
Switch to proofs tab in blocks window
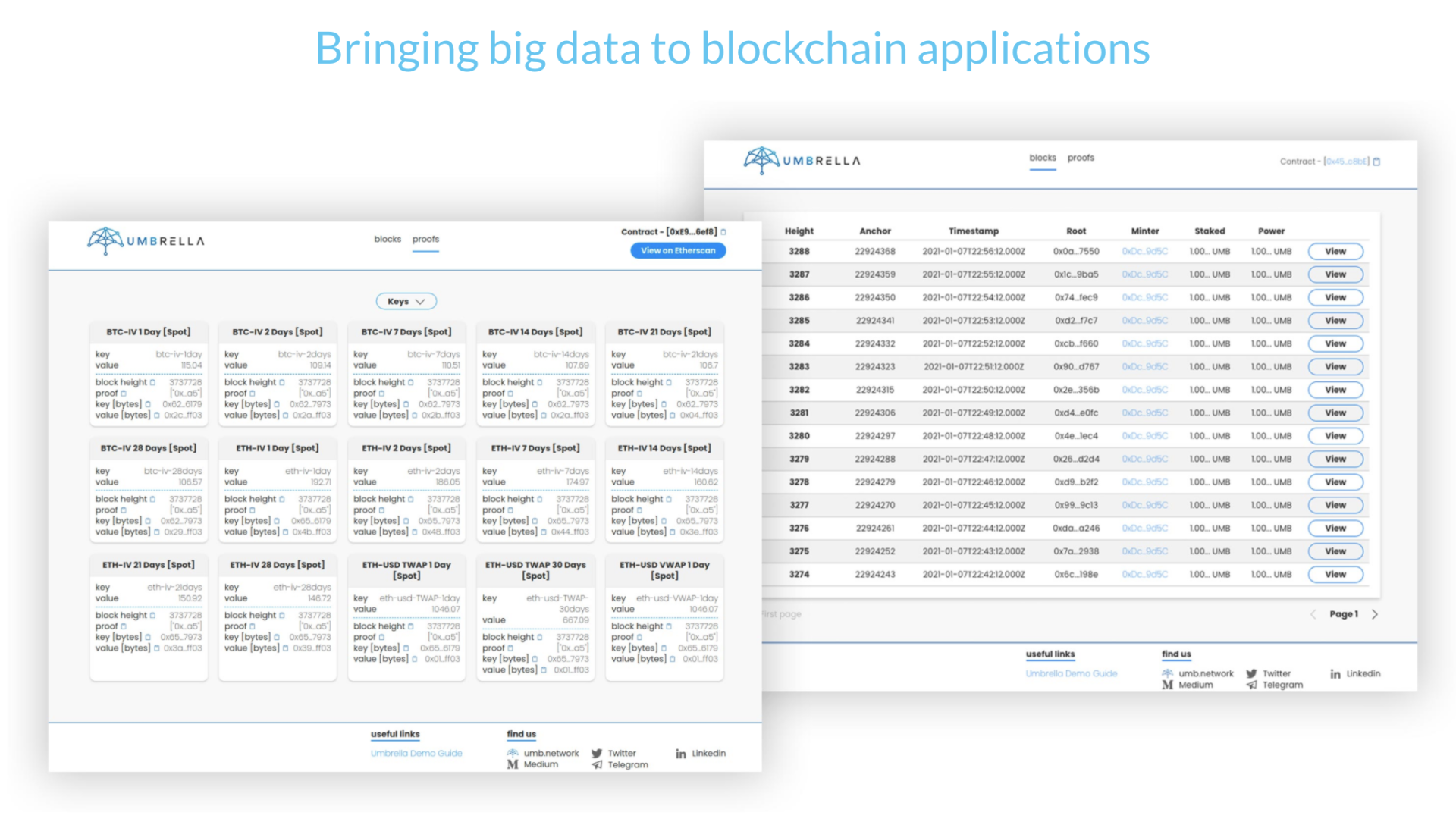click(x=1081, y=158)
